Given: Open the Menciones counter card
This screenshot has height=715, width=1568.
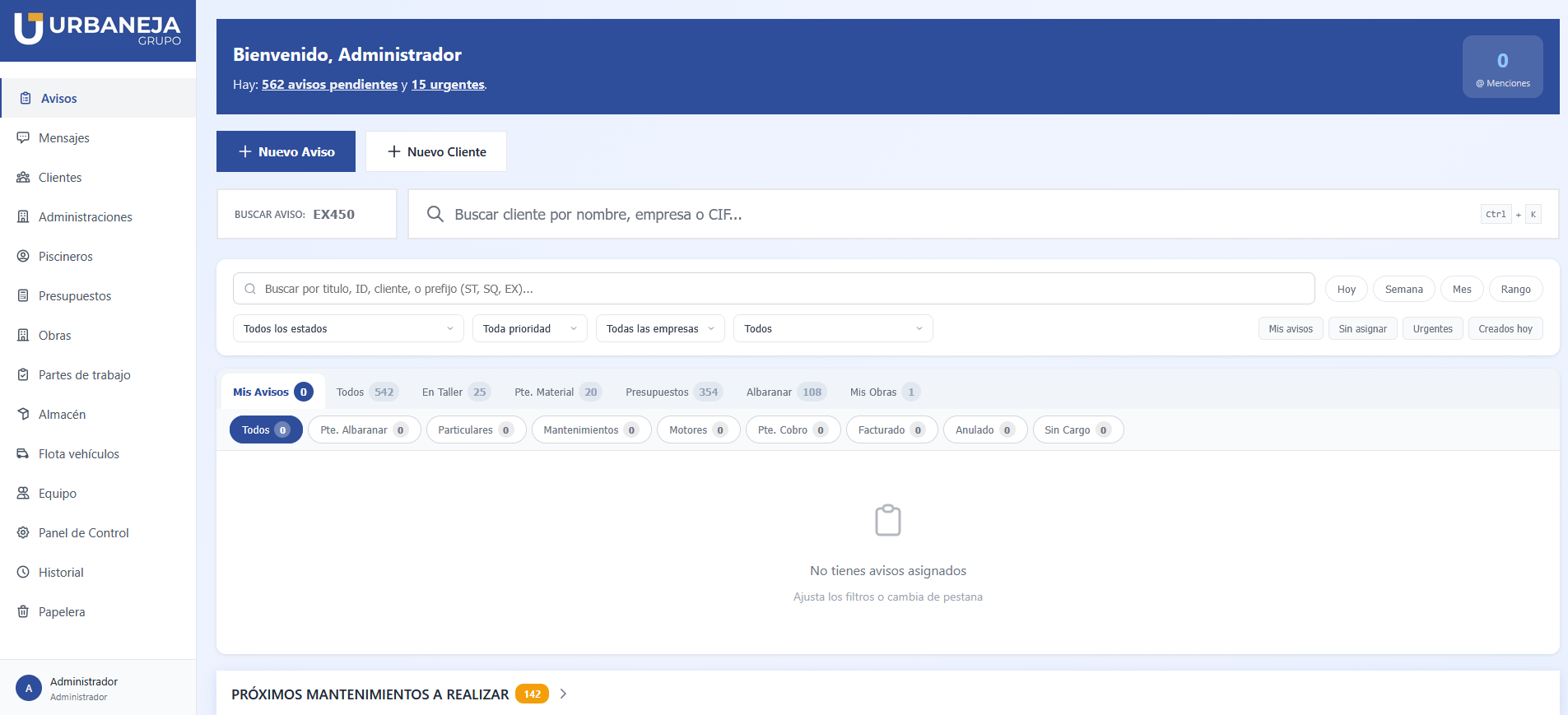Looking at the screenshot, I should (x=1503, y=67).
